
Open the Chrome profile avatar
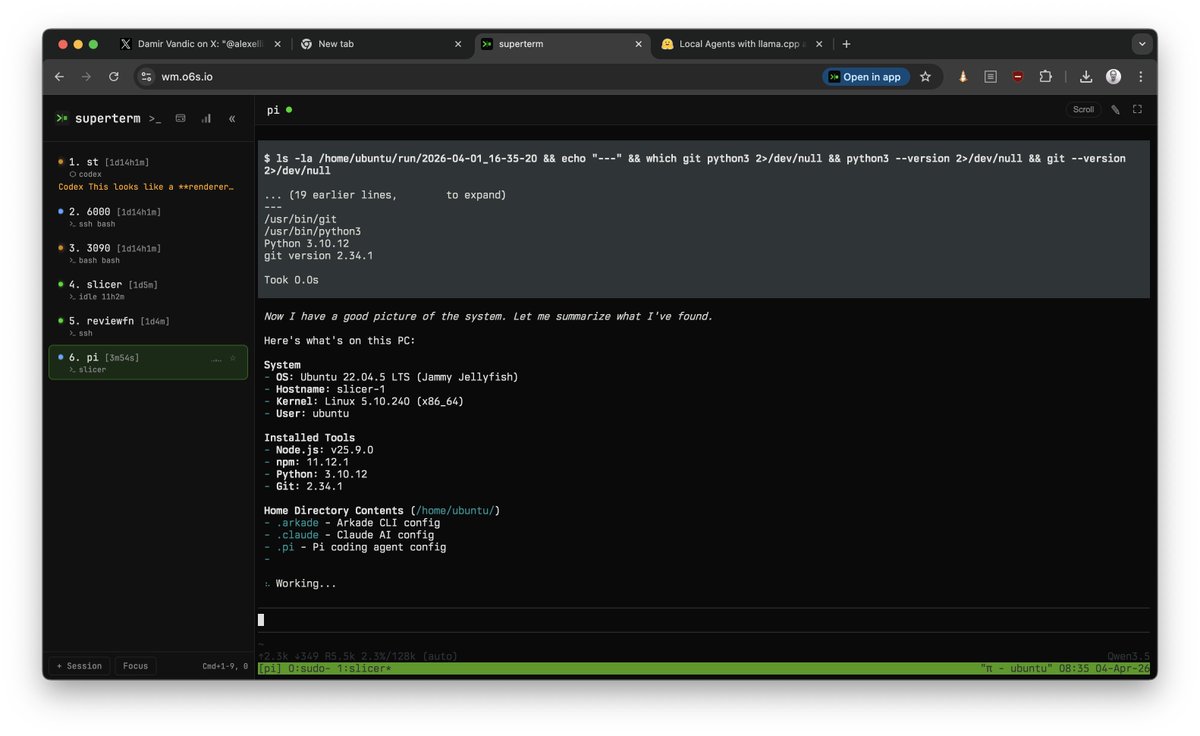[1113, 77]
